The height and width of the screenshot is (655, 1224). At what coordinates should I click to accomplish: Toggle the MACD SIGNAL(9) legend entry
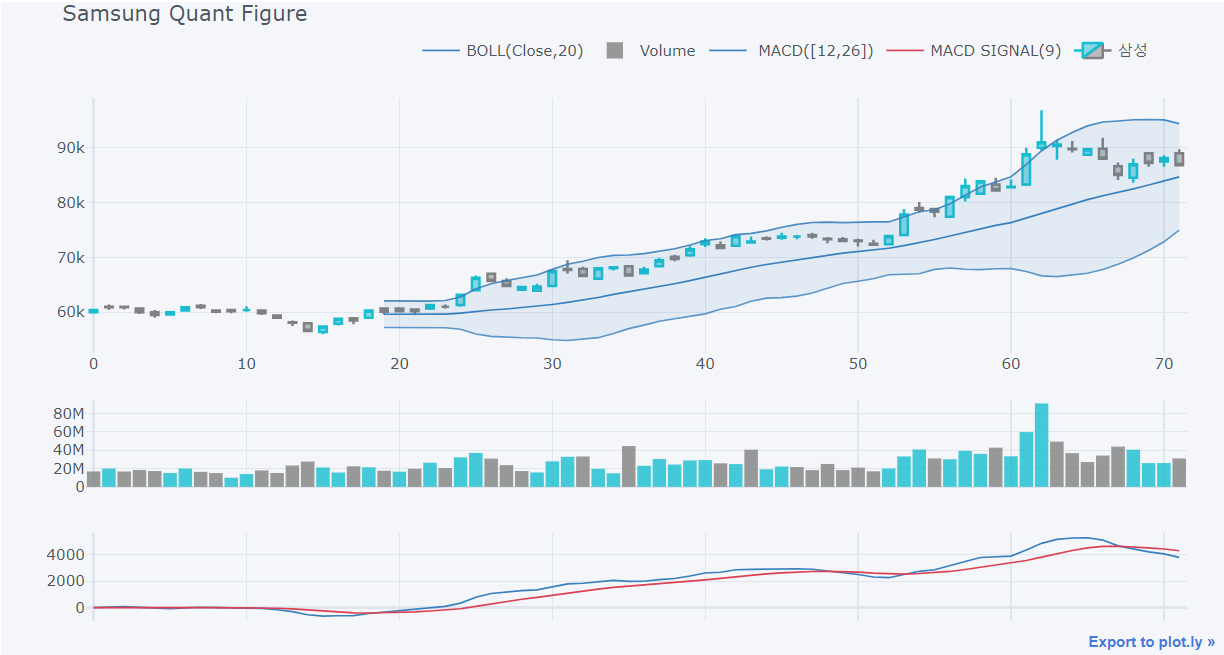[976, 50]
